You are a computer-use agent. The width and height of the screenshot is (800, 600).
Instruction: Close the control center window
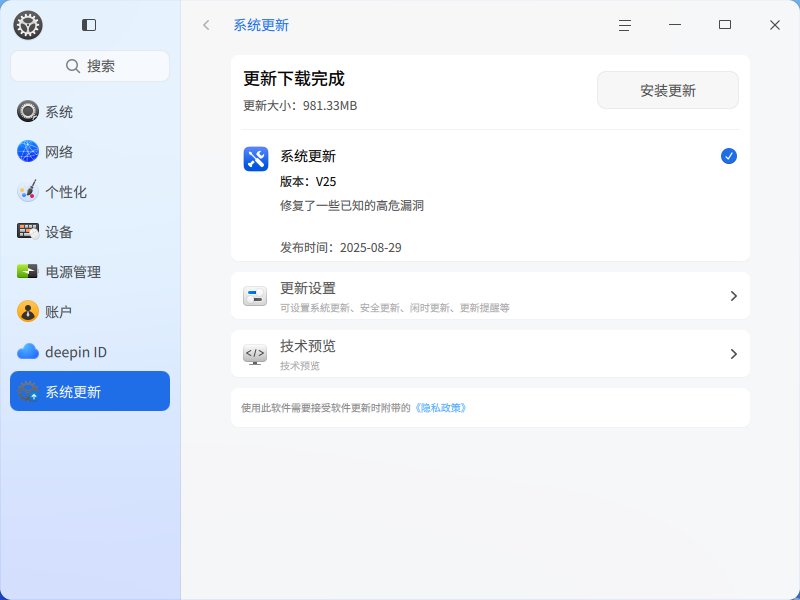pos(774,25)
